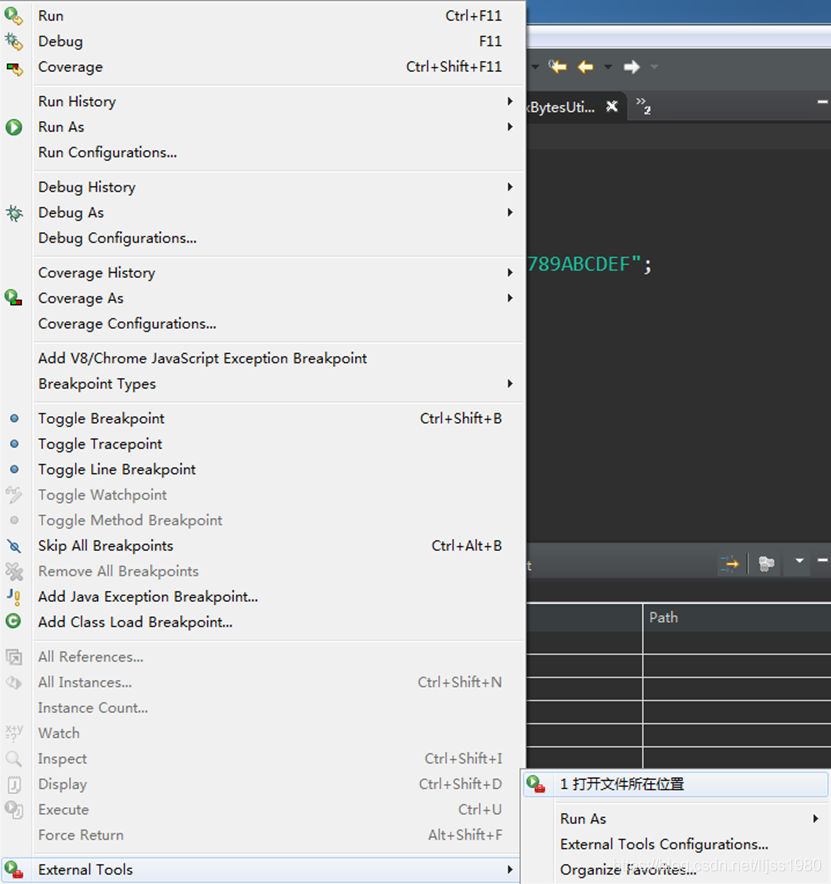Click the gray icon in bottom panel toolbar
Image resolution: width=831 pixels, height=884 pixels.
tap(766, 563)
